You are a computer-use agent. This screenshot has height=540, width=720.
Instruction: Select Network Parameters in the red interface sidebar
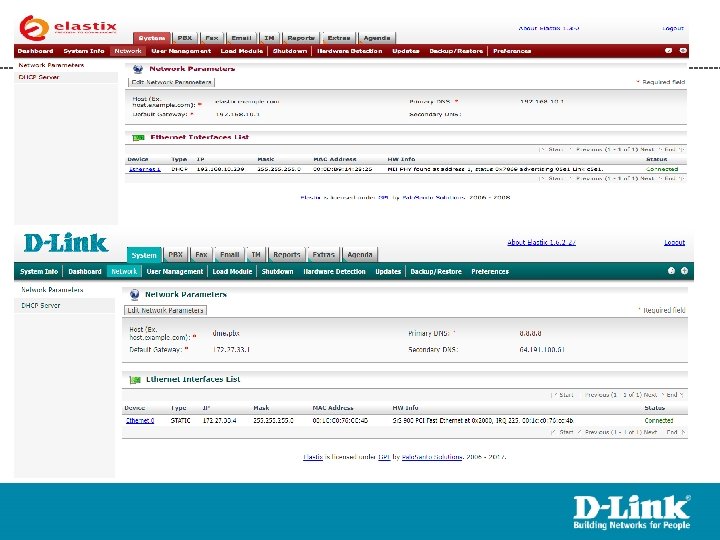click(51, 65)
